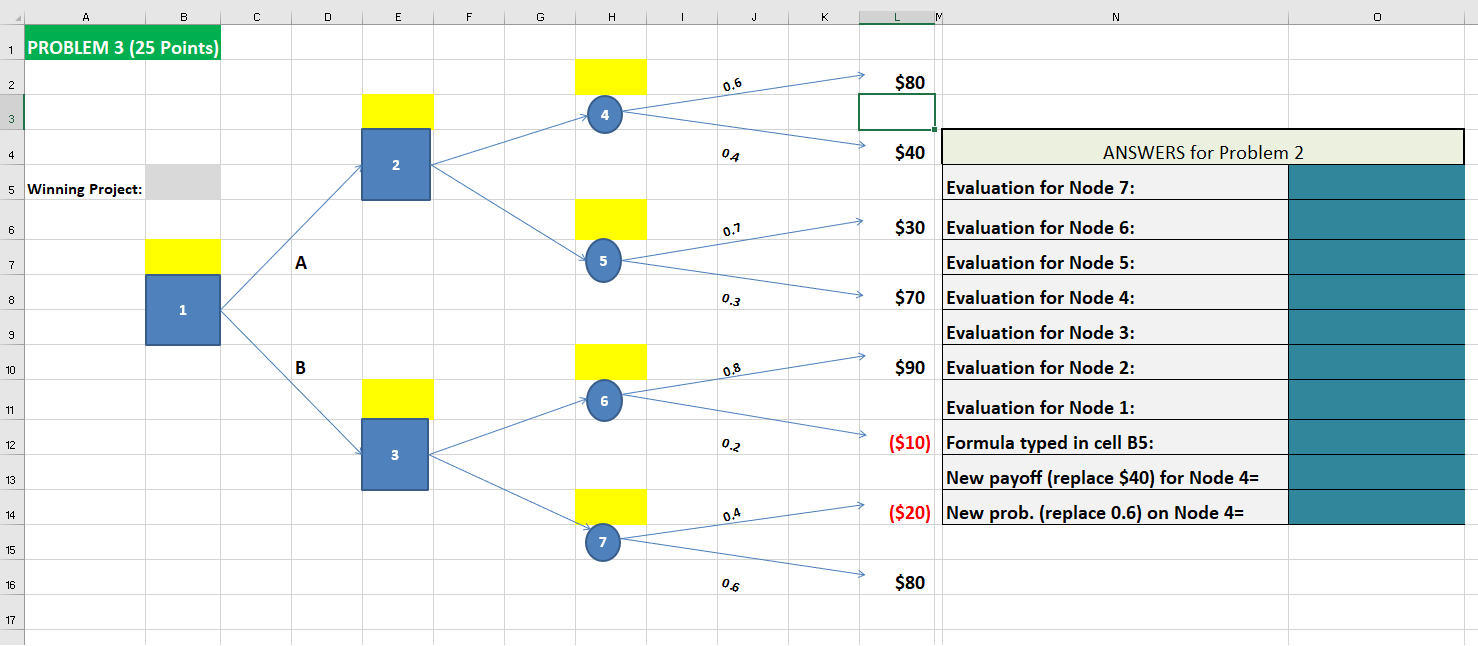
Task: Select the blue decision node 1 square
Action: tap(183, 311)
